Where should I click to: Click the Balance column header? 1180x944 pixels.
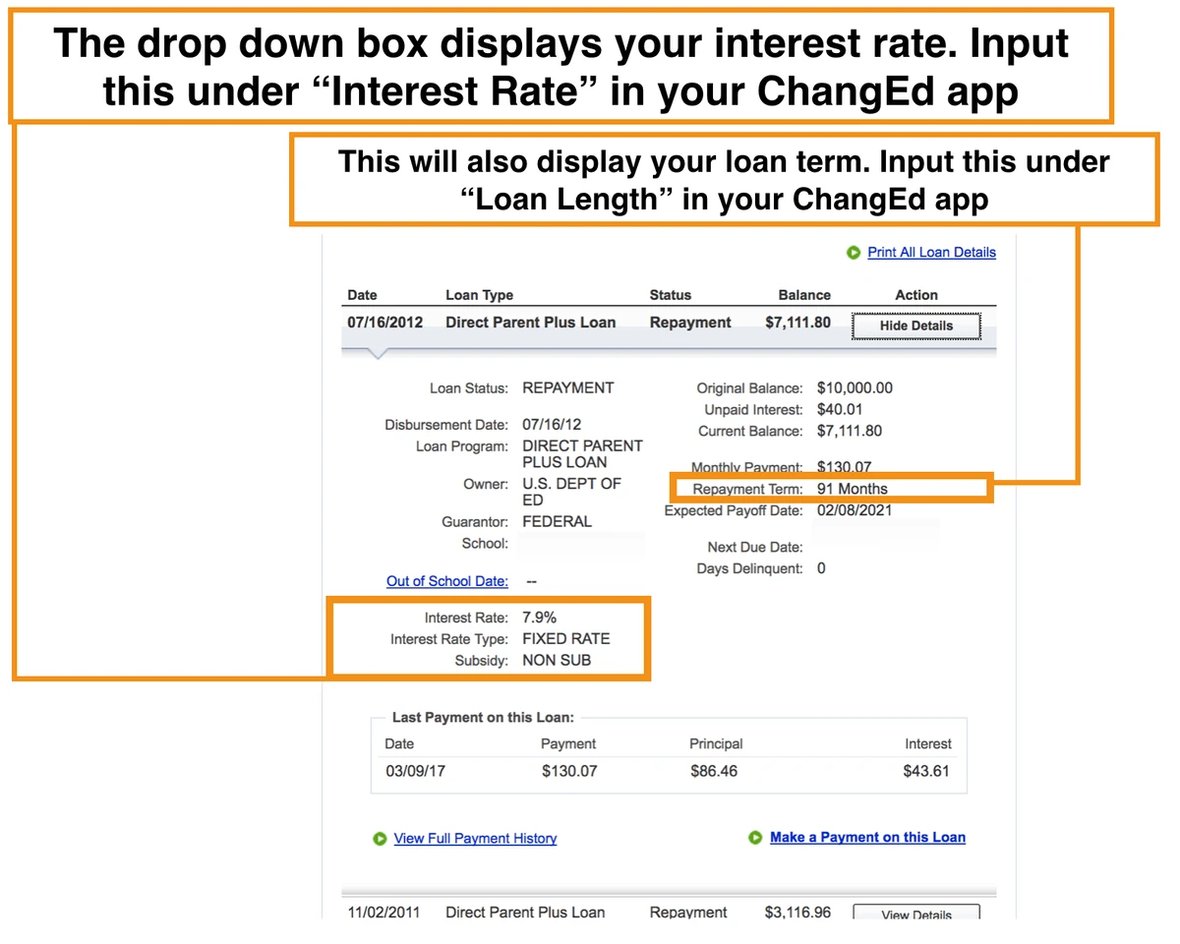click(x=804, y=295)
